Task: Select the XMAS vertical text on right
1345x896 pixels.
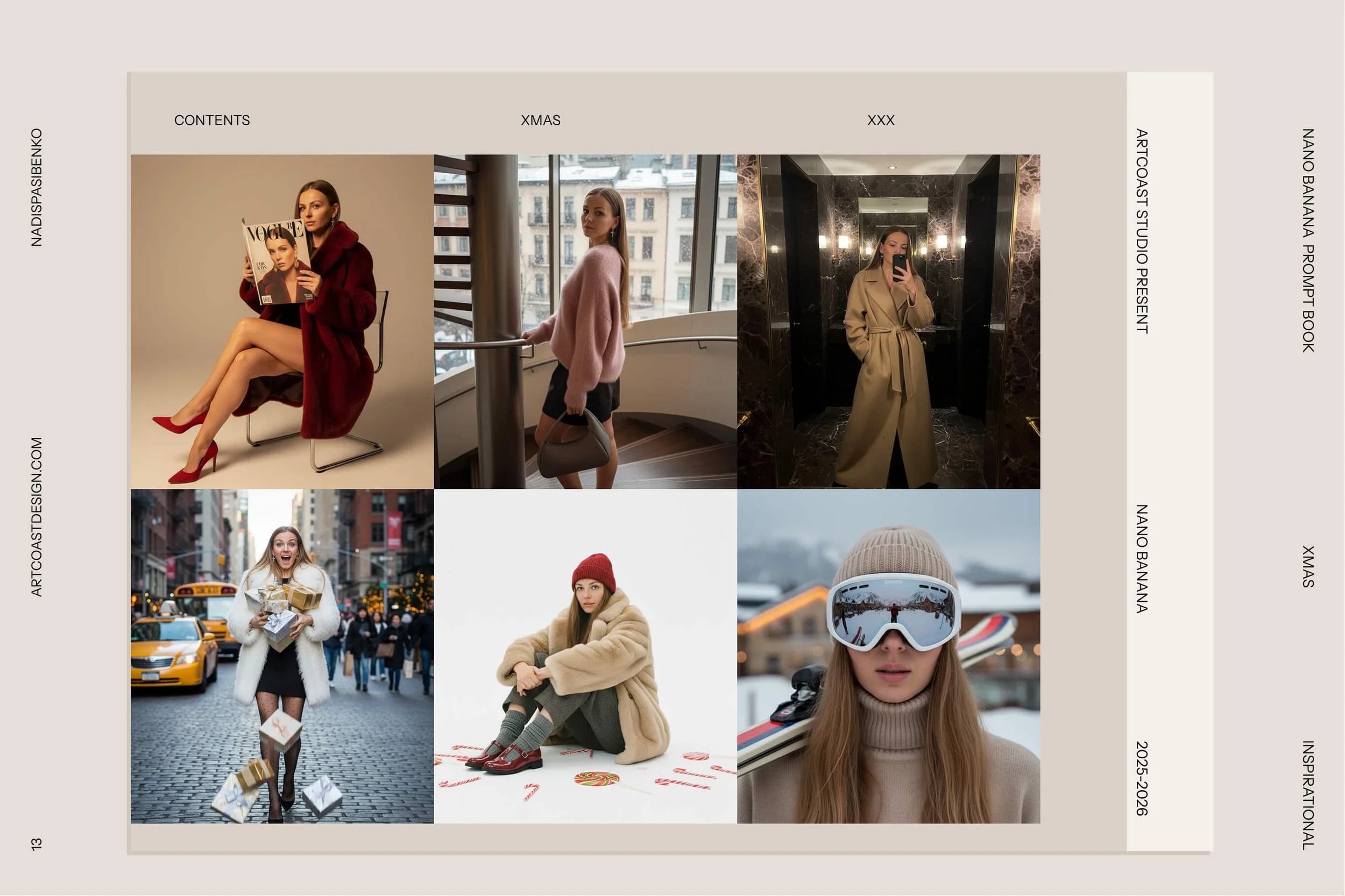Action: (x=1308, y=566)
